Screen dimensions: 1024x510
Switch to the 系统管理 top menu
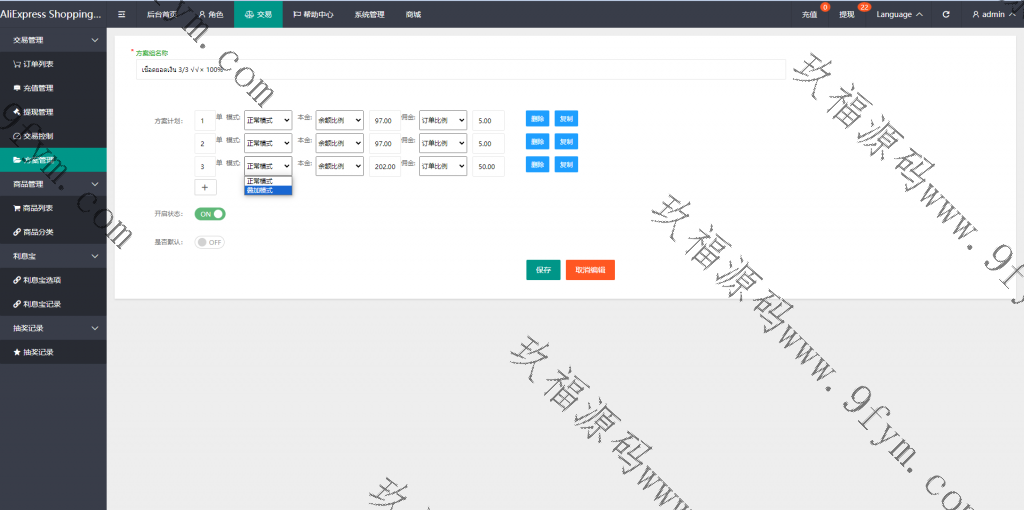[369, 14]
